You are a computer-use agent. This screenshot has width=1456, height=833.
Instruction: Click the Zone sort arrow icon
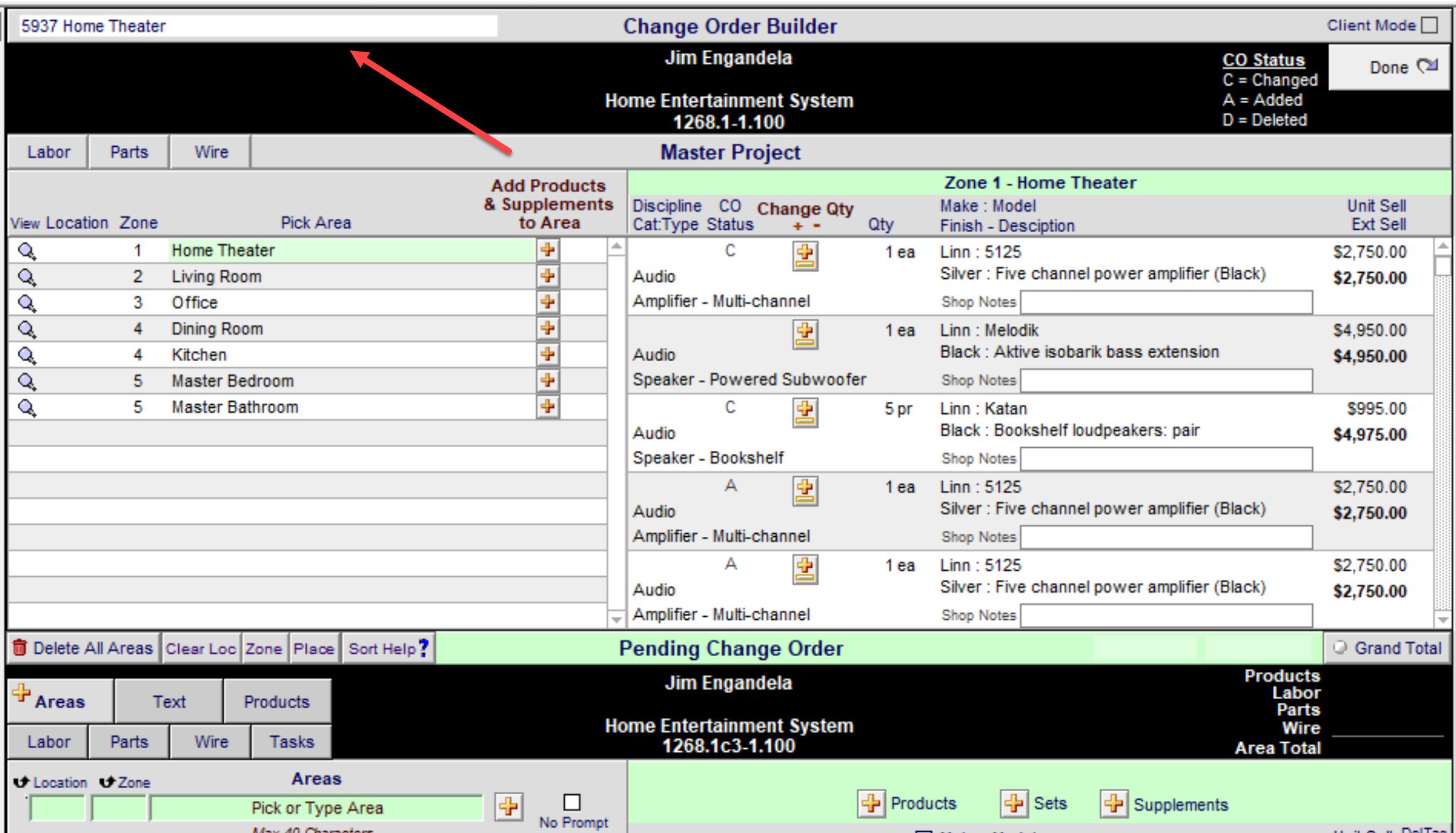click(107, 781)
